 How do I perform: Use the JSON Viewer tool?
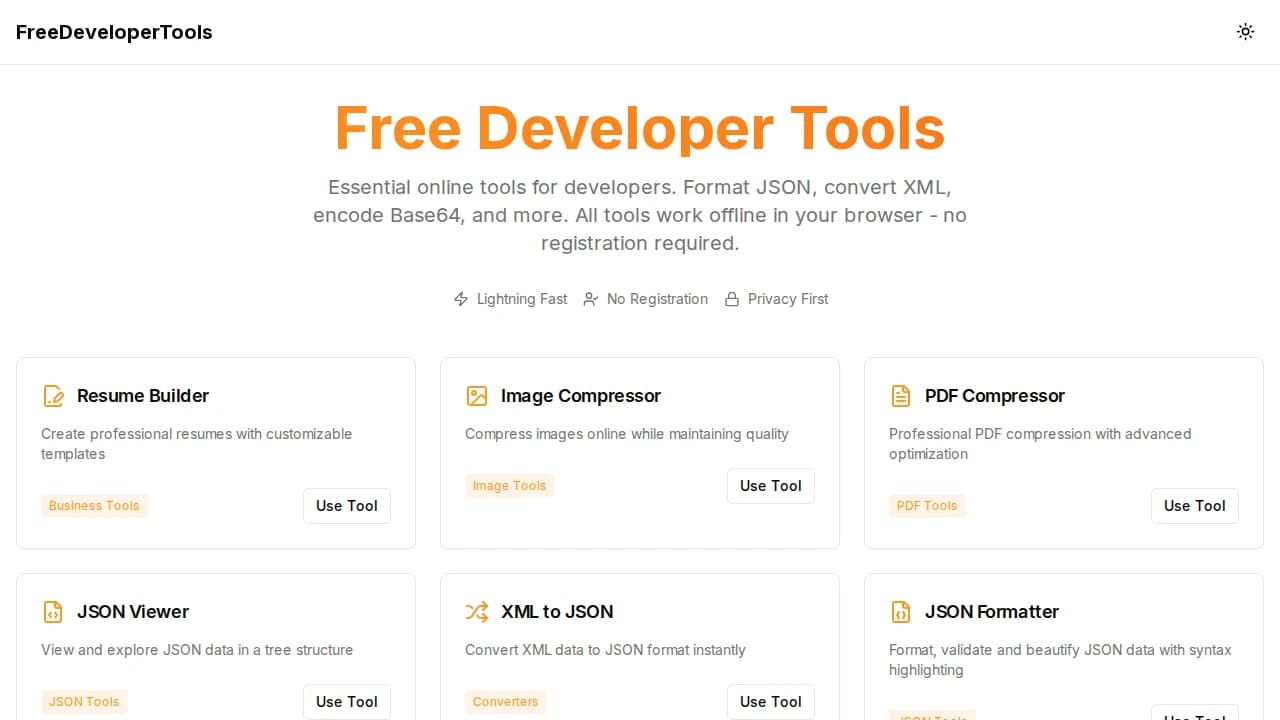[x=346, y=702]
